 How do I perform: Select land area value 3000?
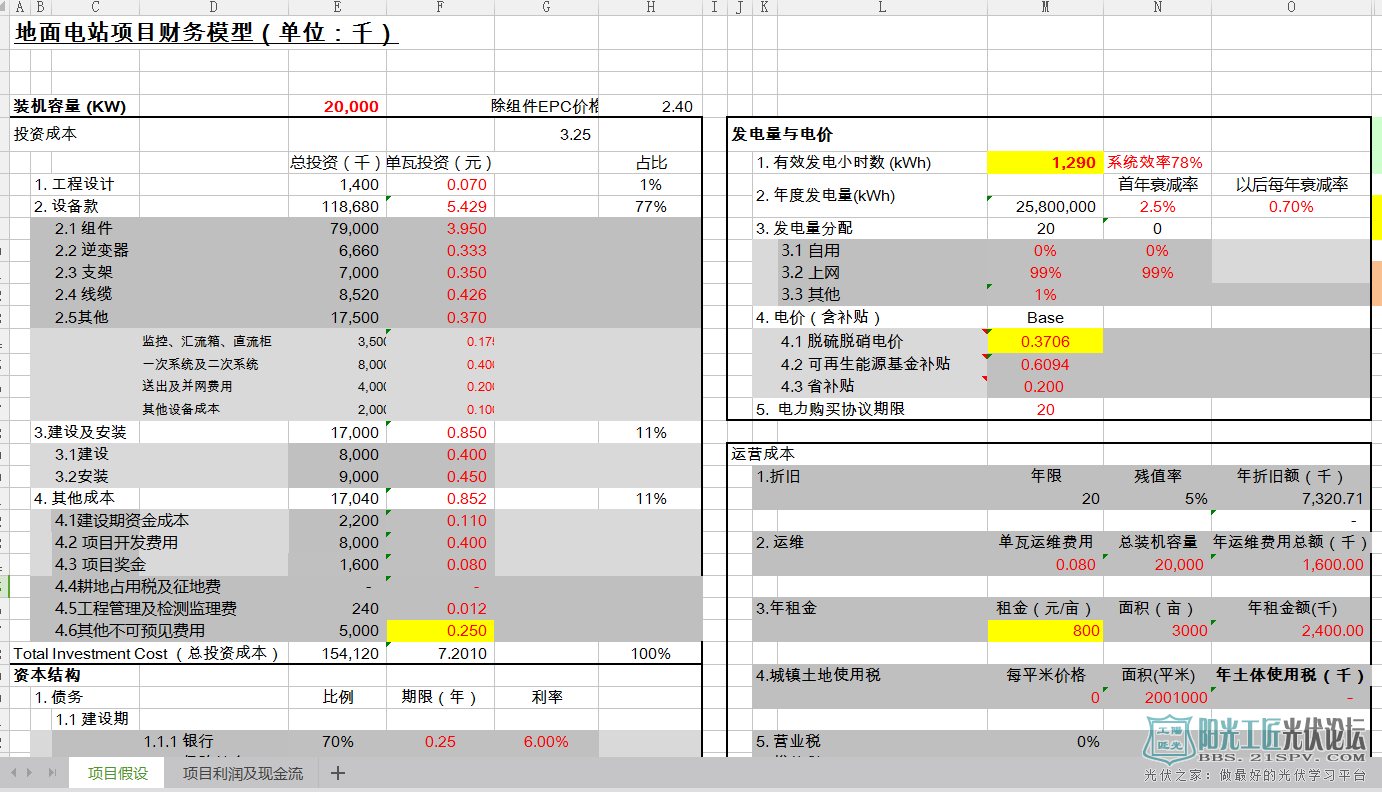(x=1189, y=630)
